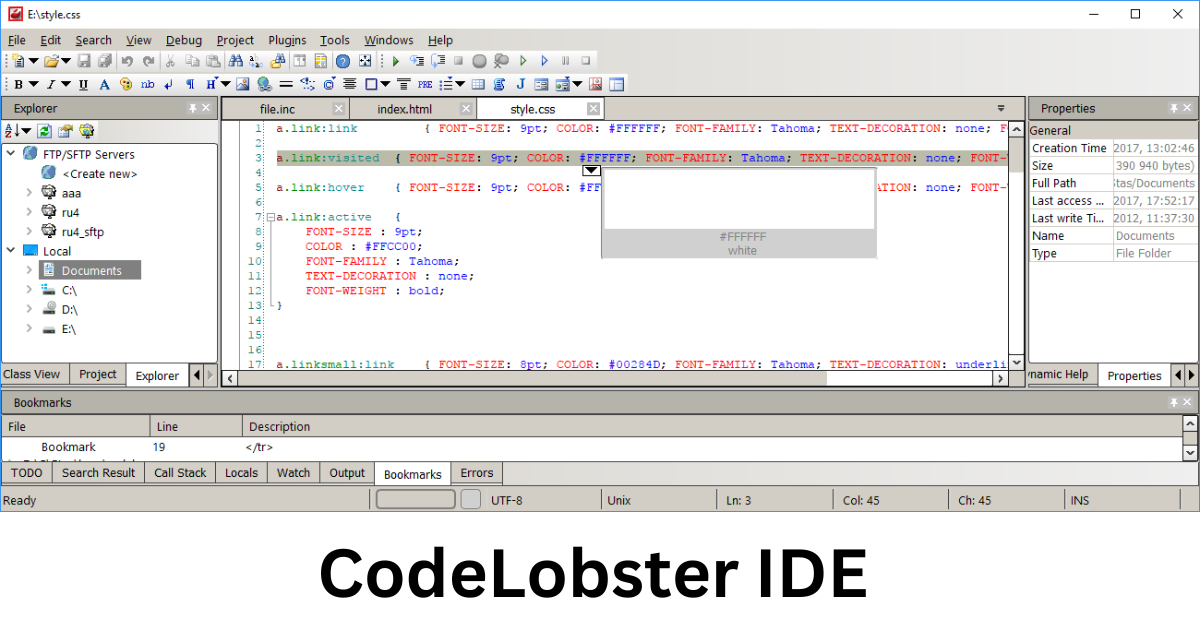Collapse the FTP/SFTP Servers tree node
Viewport: 1200px width, 628px height.
(11, 154)
